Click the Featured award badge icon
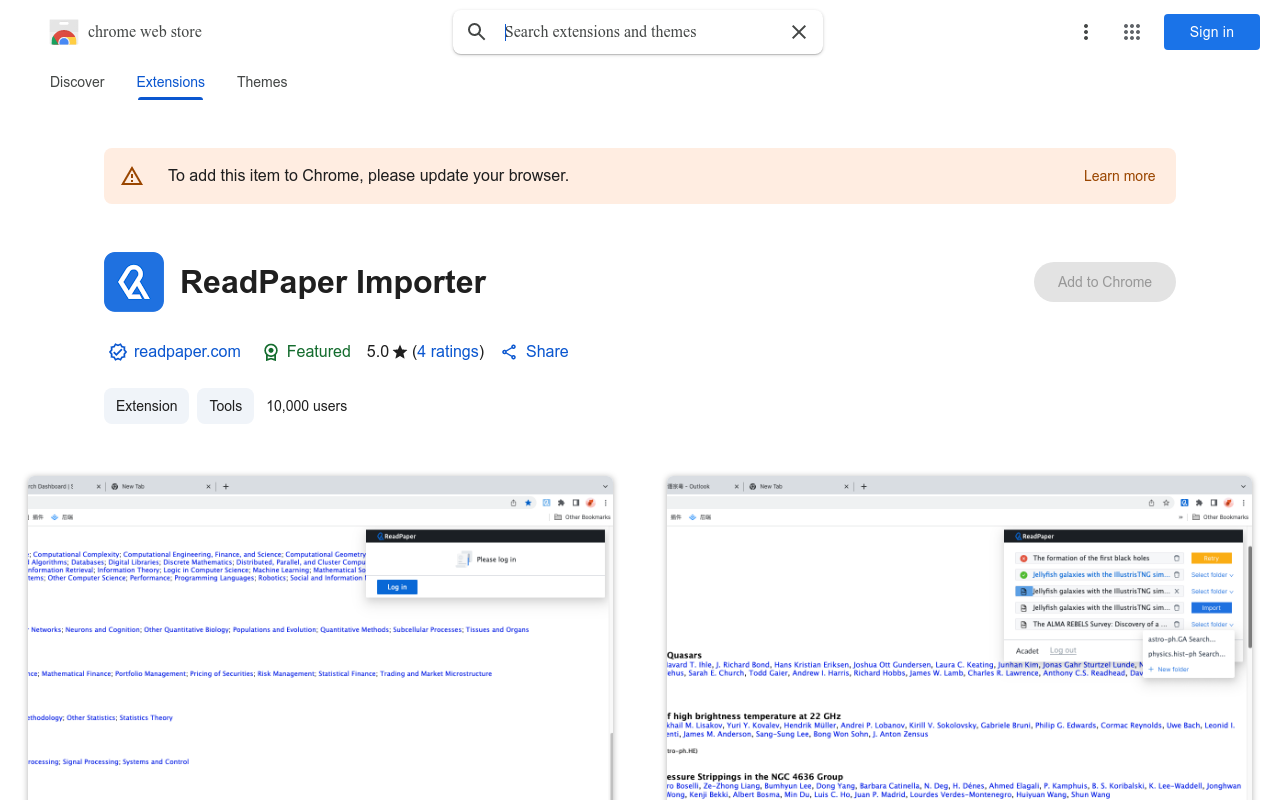This screenshot has width=1280, height=800. pos(270,352)
